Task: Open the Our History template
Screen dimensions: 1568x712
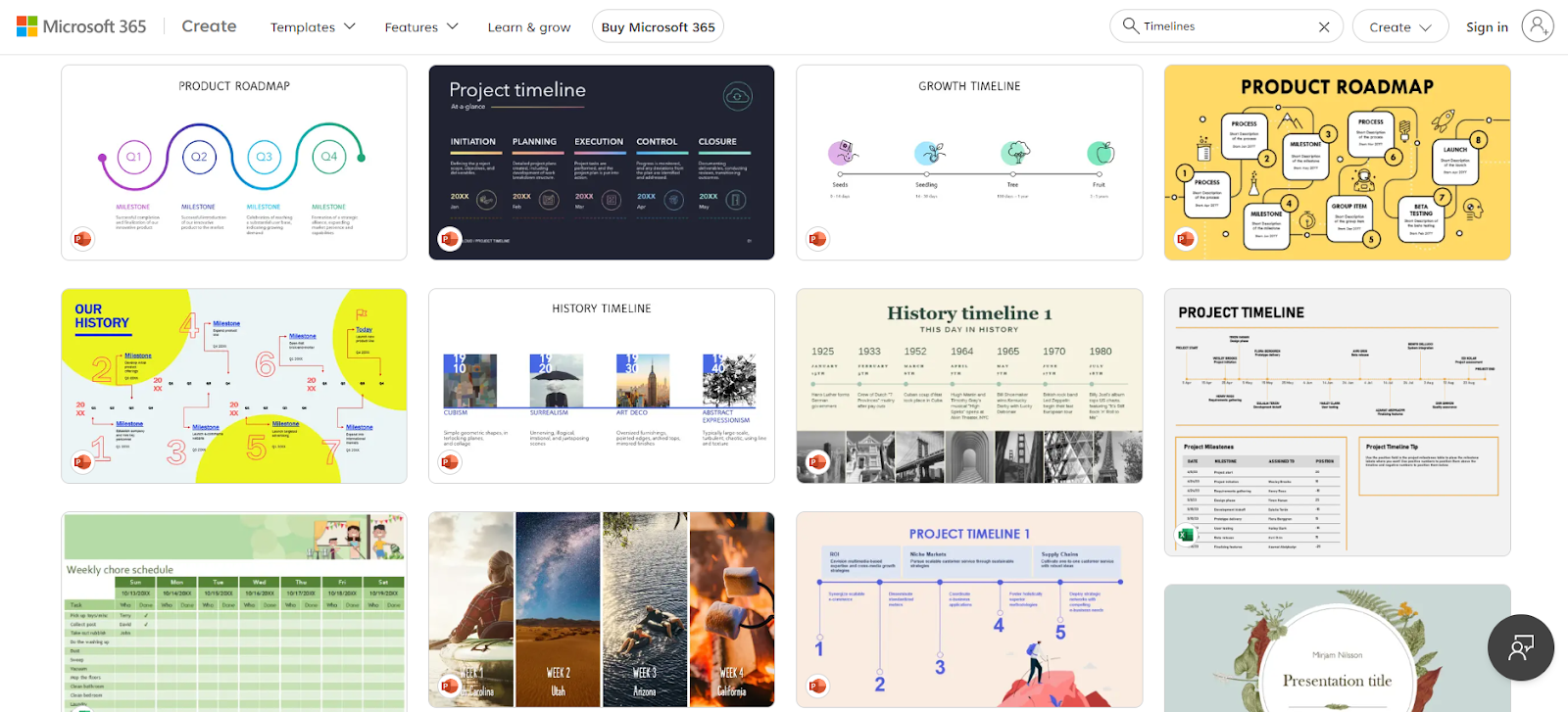Action: pos(234,386)
